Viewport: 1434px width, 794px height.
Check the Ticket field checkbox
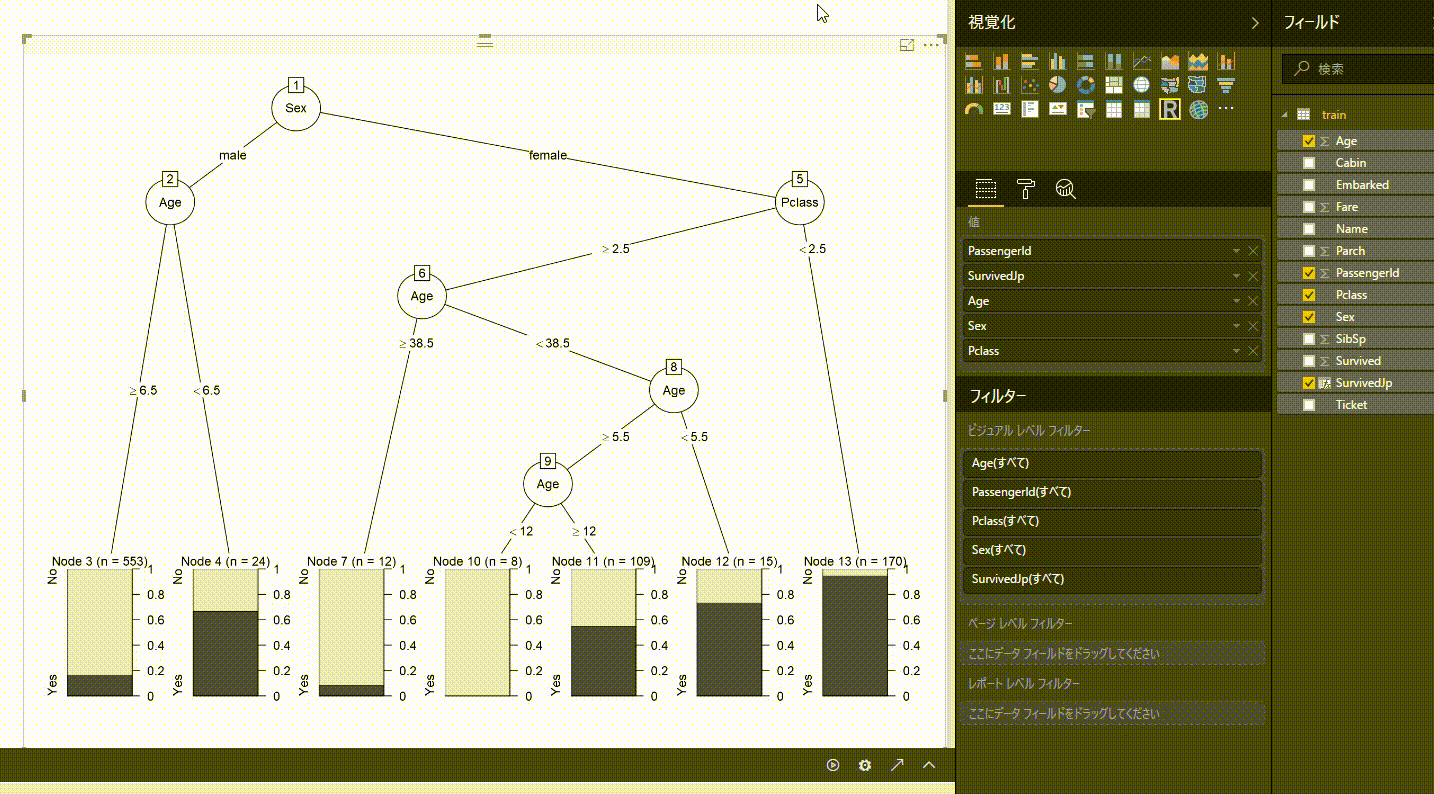click(1309, 405)
